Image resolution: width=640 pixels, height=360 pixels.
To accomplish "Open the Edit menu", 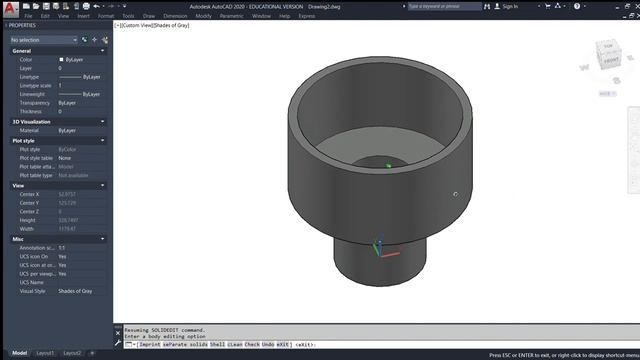I will (45, 16).
